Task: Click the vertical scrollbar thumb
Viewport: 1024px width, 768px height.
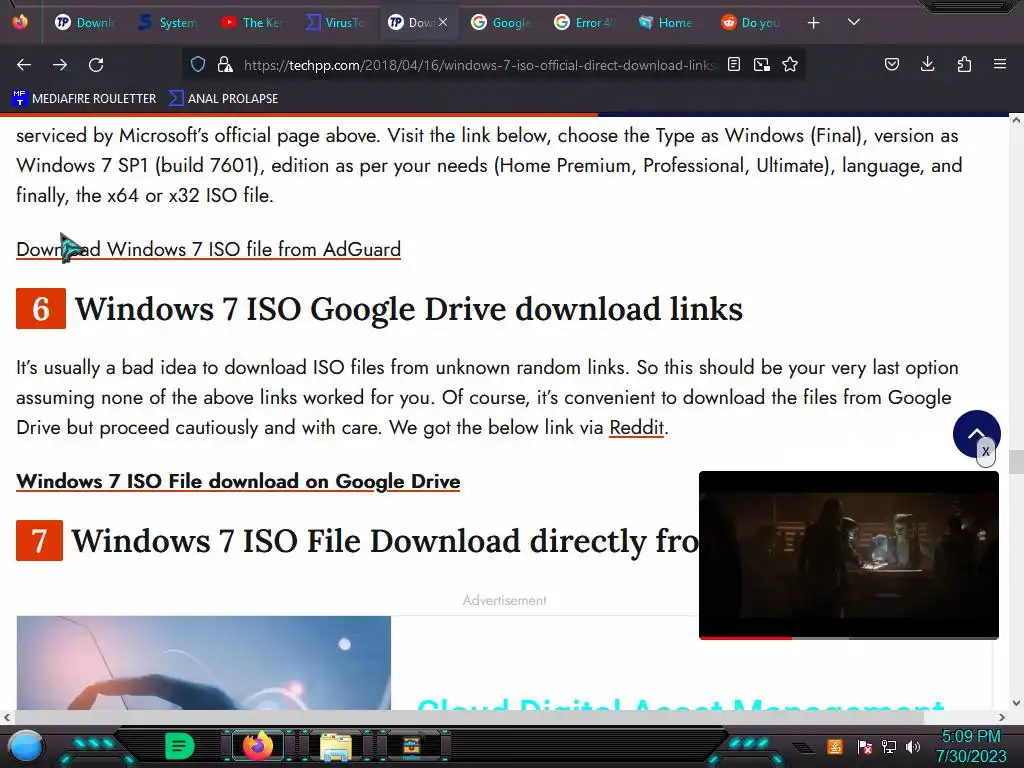Action: [x=1016, y=462]
